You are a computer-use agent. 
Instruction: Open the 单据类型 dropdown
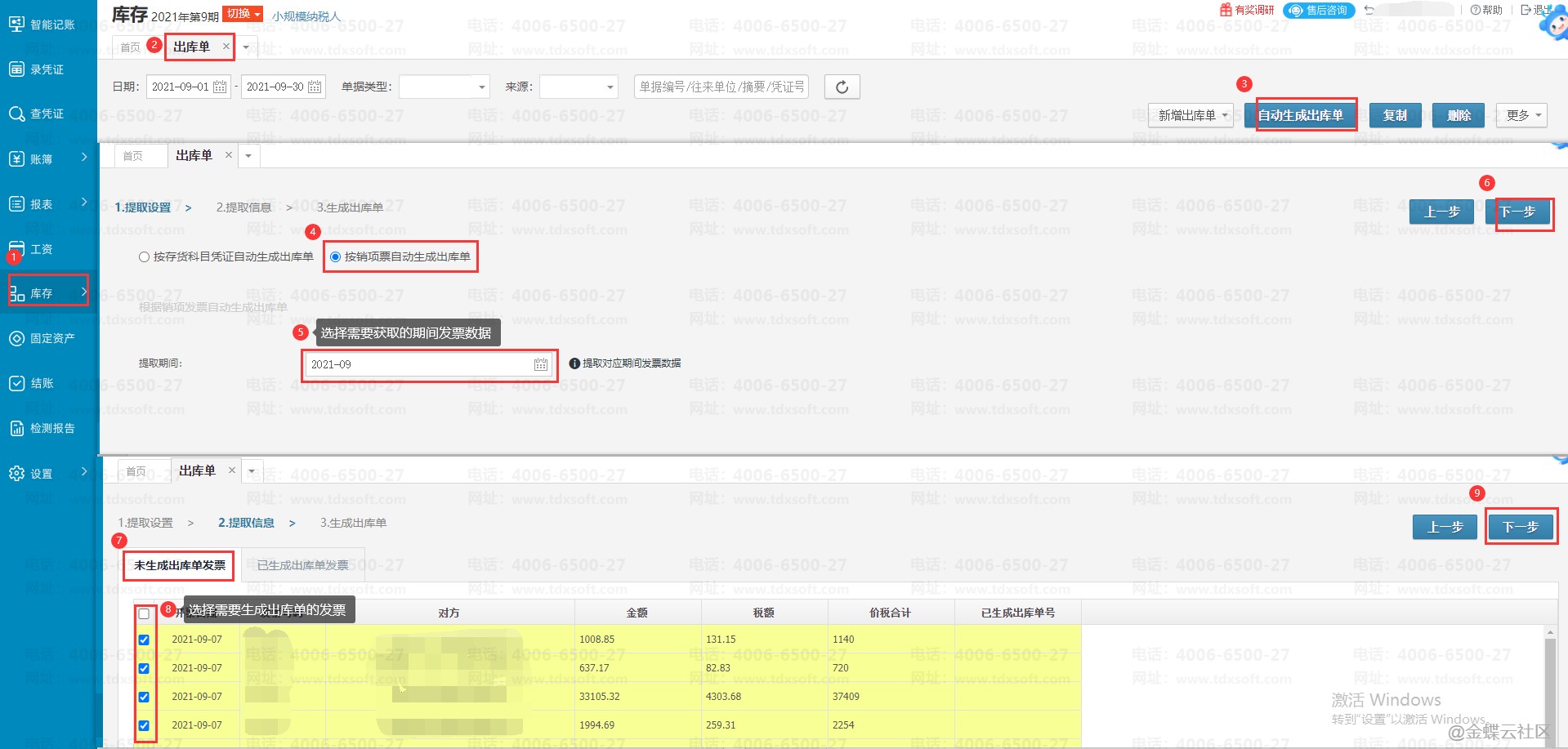[444, 87]
